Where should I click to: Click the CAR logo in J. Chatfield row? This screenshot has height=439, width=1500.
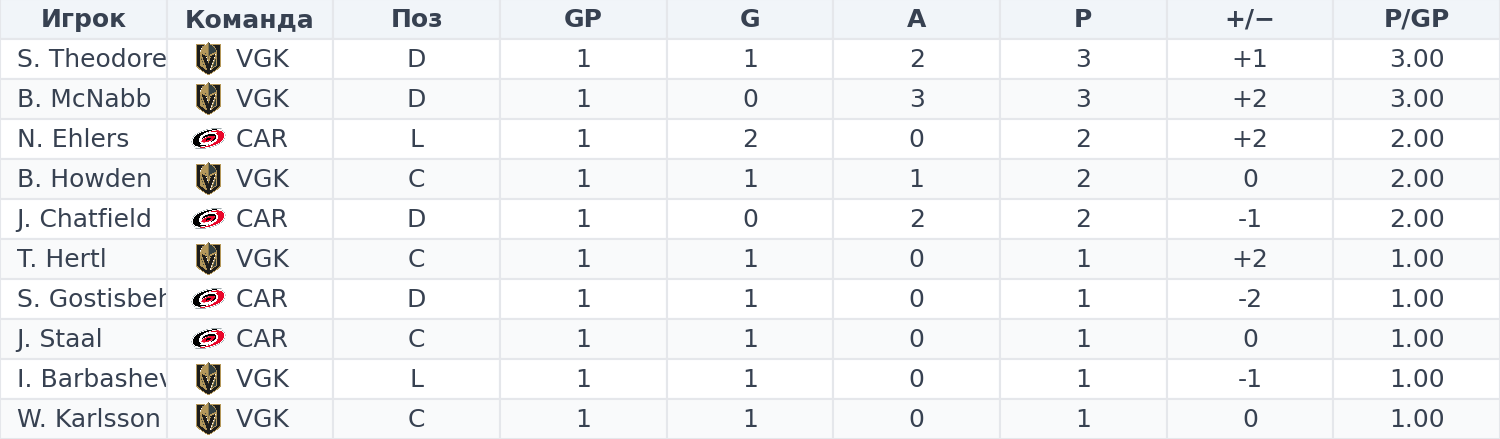coord(208,219)
